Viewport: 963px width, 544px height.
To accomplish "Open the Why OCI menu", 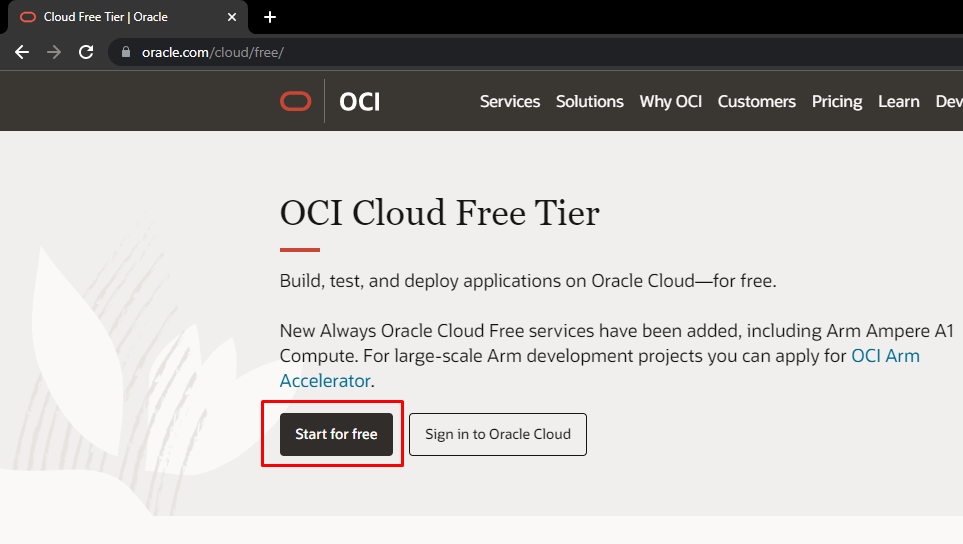I will pyautogui.click(x=671, y=101).
